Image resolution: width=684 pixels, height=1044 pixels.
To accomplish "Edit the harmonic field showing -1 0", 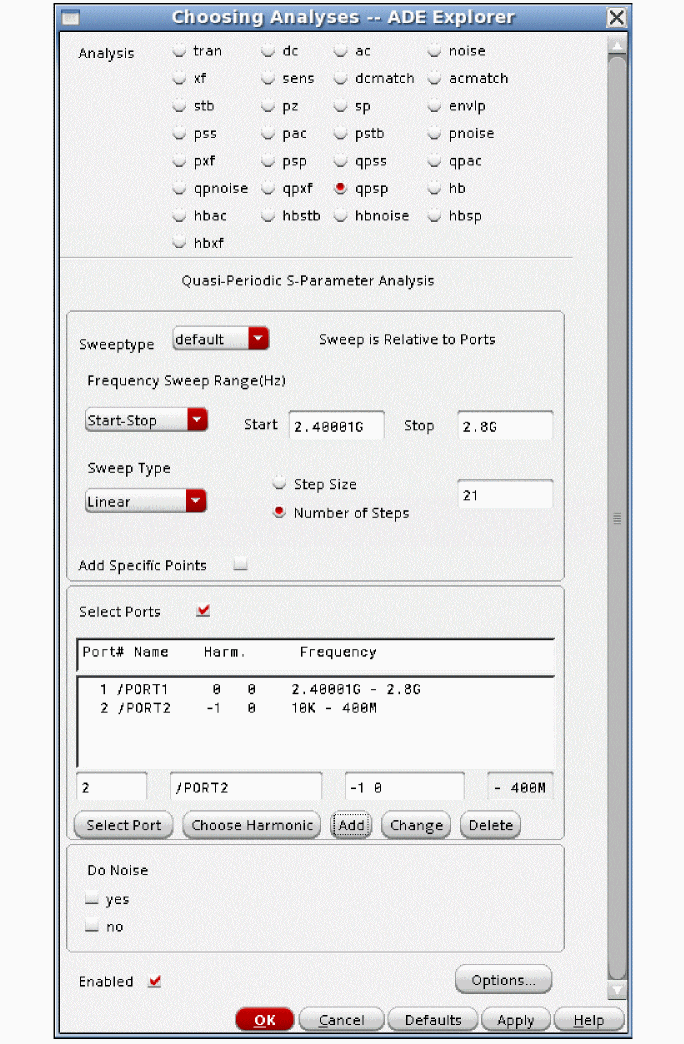I will (x=404, y=787).
